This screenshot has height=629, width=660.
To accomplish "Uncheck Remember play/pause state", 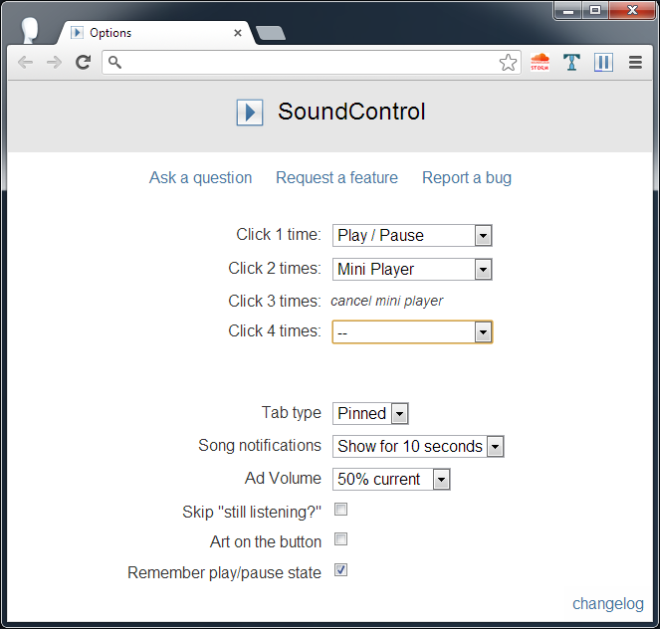I will click(341, 570).
